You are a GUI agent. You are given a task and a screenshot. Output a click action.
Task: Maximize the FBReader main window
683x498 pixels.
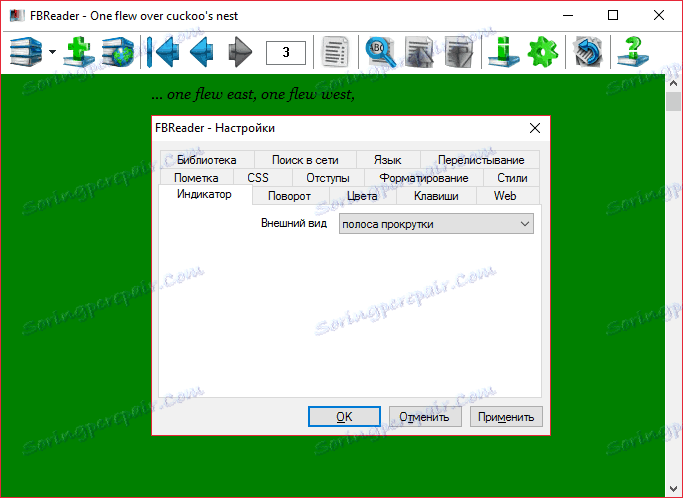(x=613, y=16)
